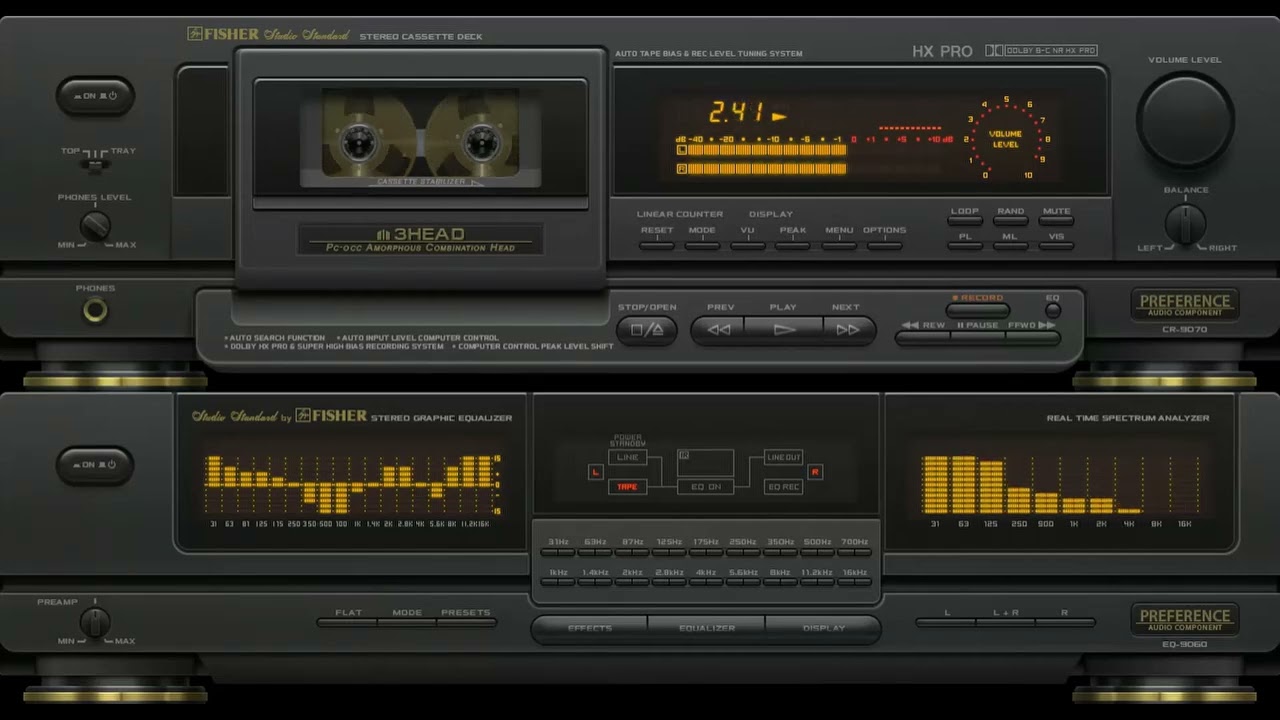1280x720 pixels.
Task: Start playback with the Play button
Action: coord(784,330)
